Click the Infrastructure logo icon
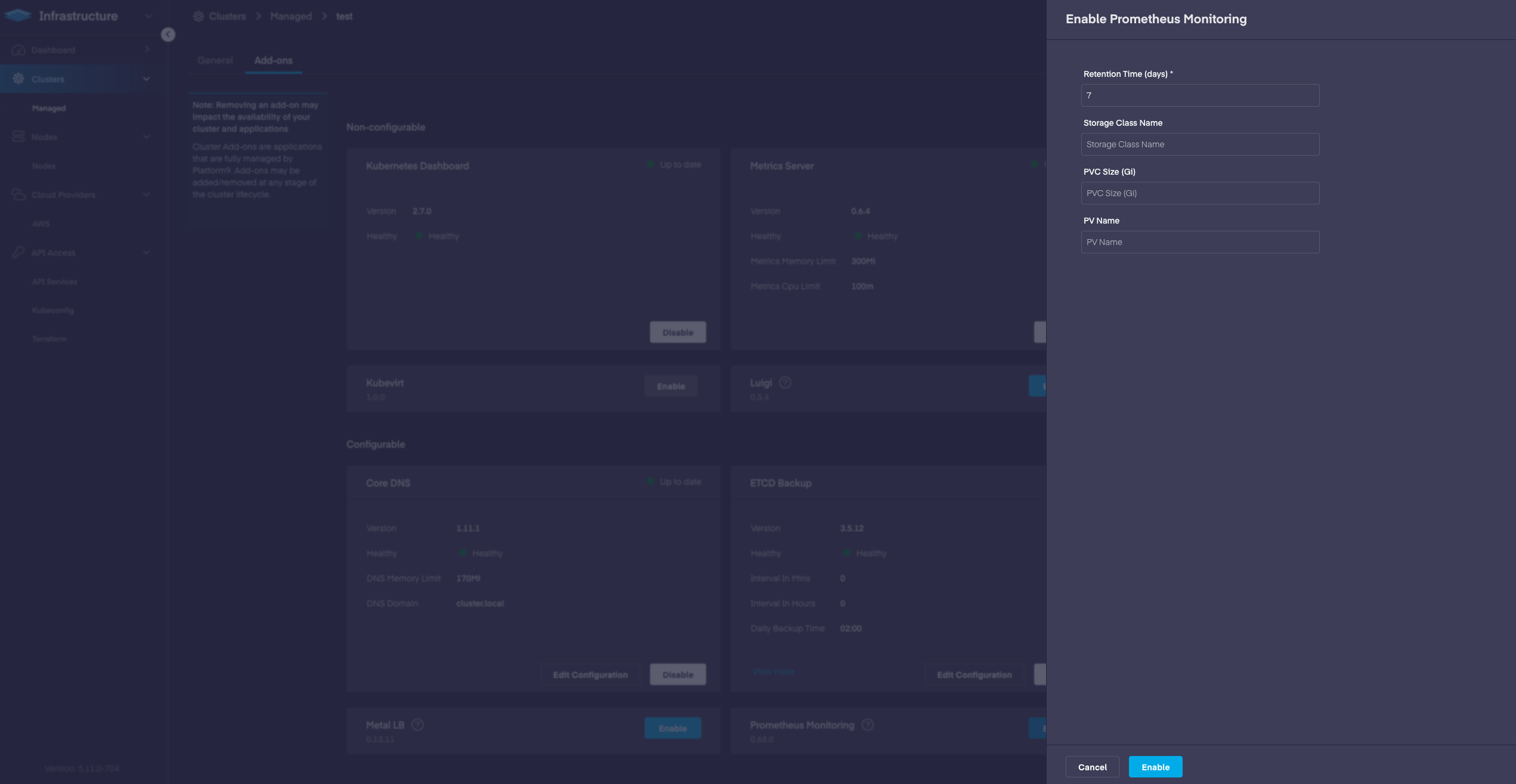The height and width of the screenshot is (784, 1516). coord(18,16)
